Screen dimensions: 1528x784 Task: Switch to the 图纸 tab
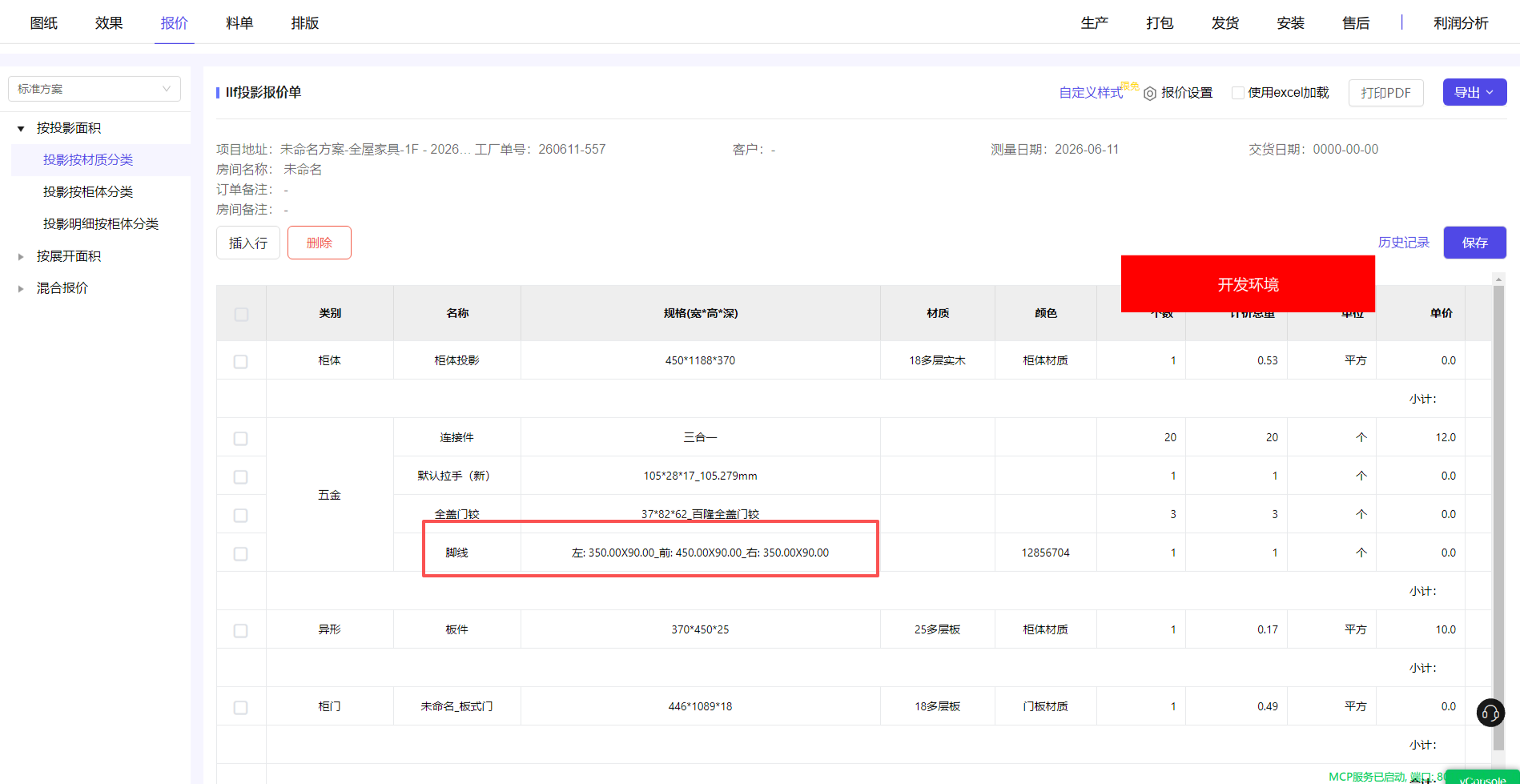coord(44,23)
